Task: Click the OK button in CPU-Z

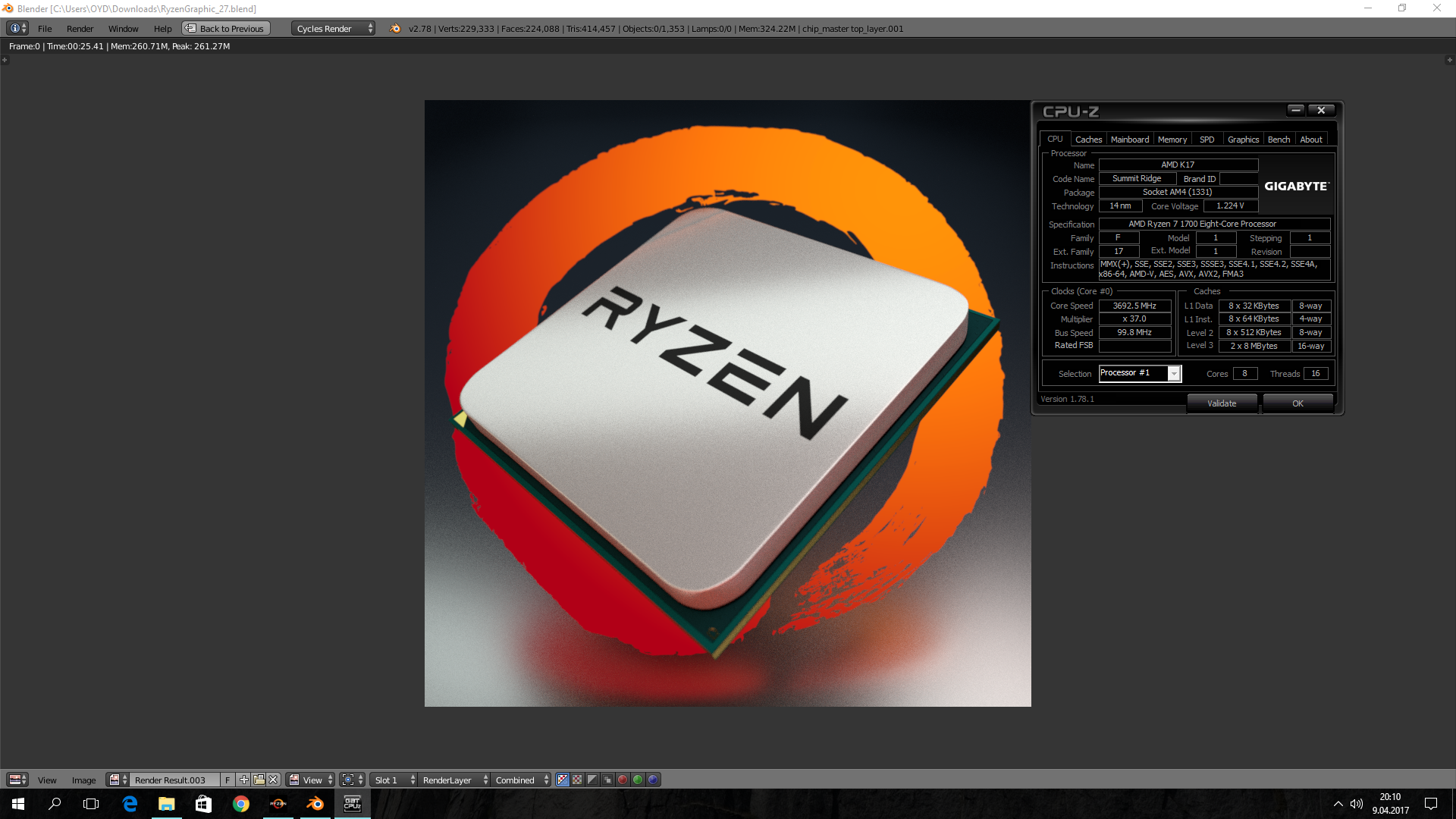Action: [1298, 403]
